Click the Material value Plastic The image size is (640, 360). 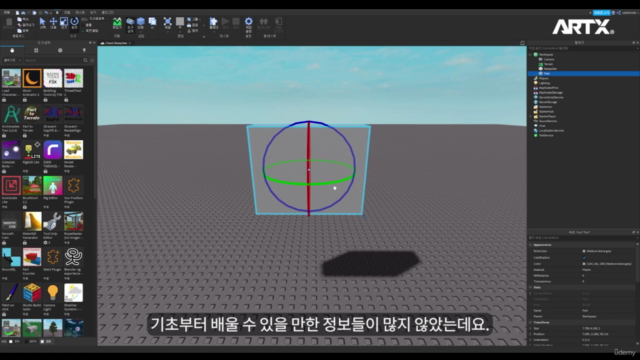(587, 270)
